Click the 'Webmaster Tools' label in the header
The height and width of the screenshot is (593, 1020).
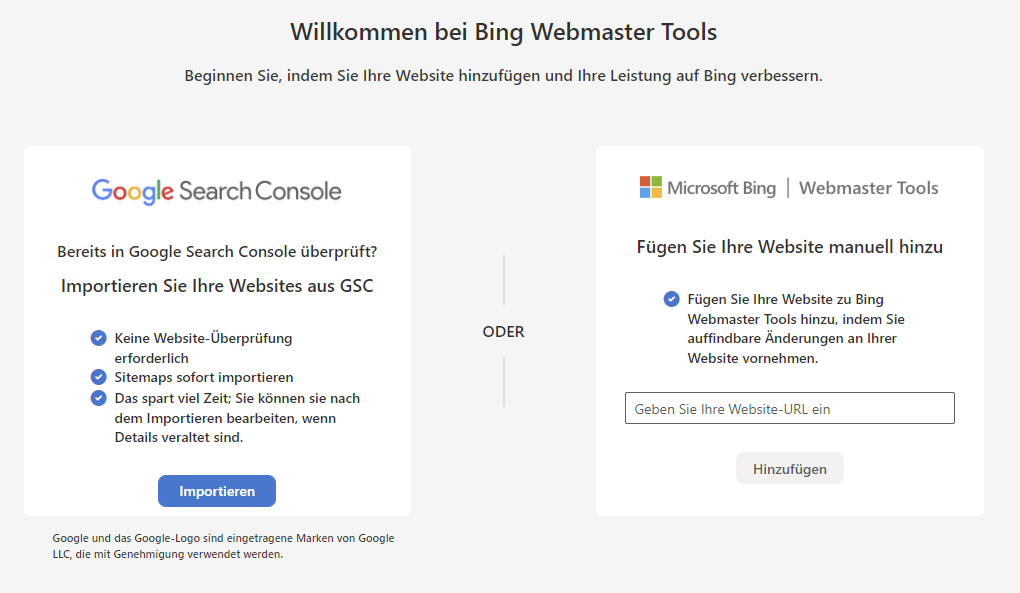868,187
